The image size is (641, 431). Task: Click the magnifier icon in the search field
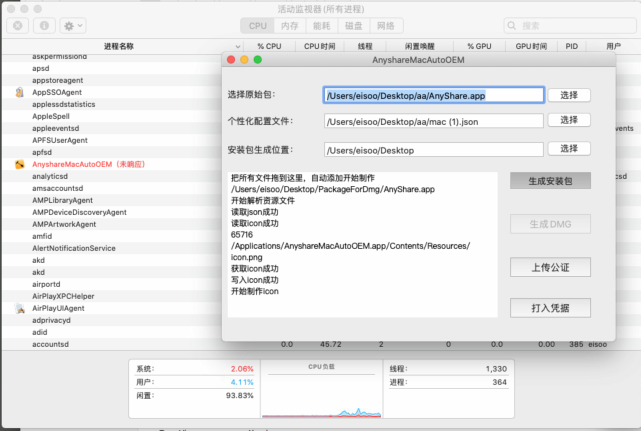point(511,26)
